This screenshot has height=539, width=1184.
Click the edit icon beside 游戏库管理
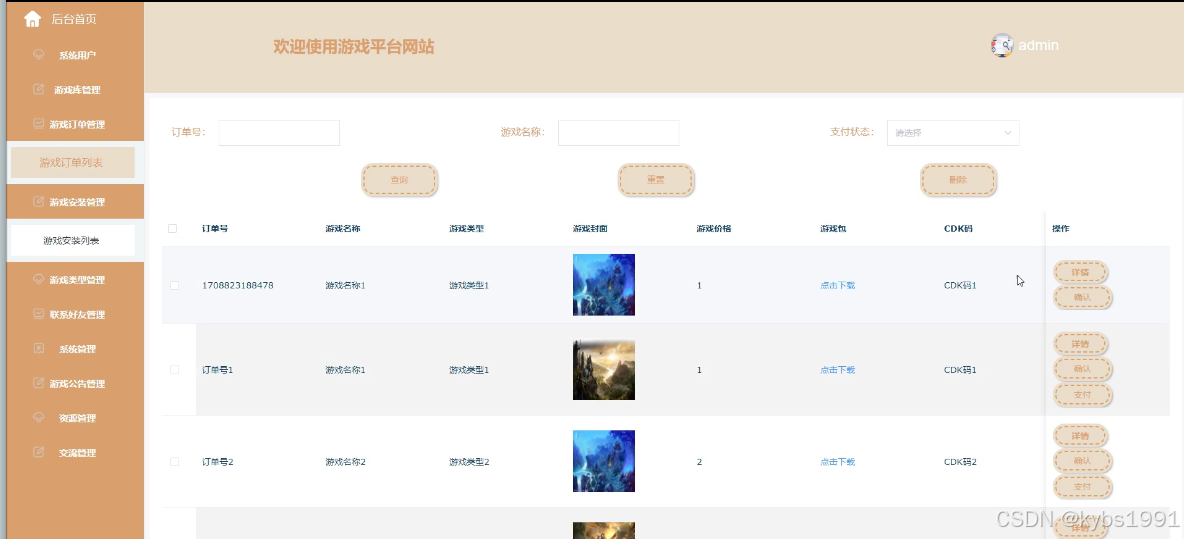point(39,89)
